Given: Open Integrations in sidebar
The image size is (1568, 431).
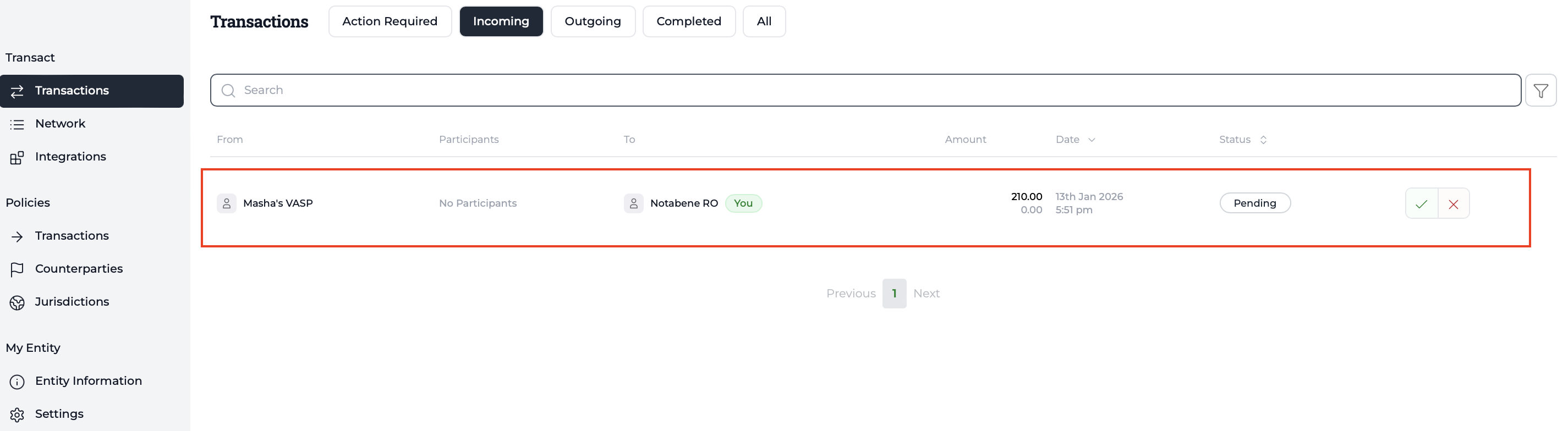Looking at the screenshot, I should [x=92, y=157].
